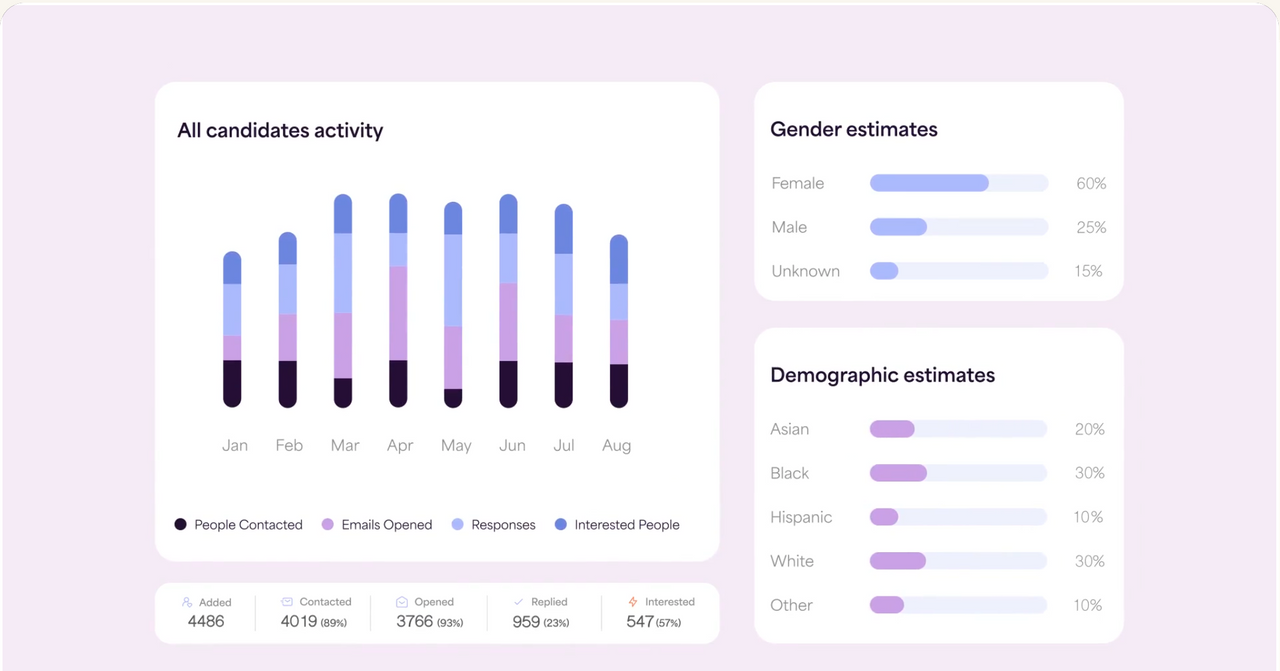Toggle the Interested People legend label
Viewport: 1280px width, 671px height.
(x=626, y=525)
